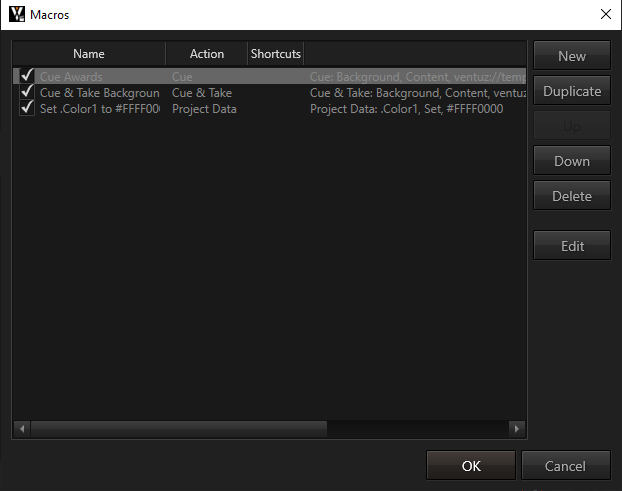Confirm the dialog with OK

click(x=471, y=466)
